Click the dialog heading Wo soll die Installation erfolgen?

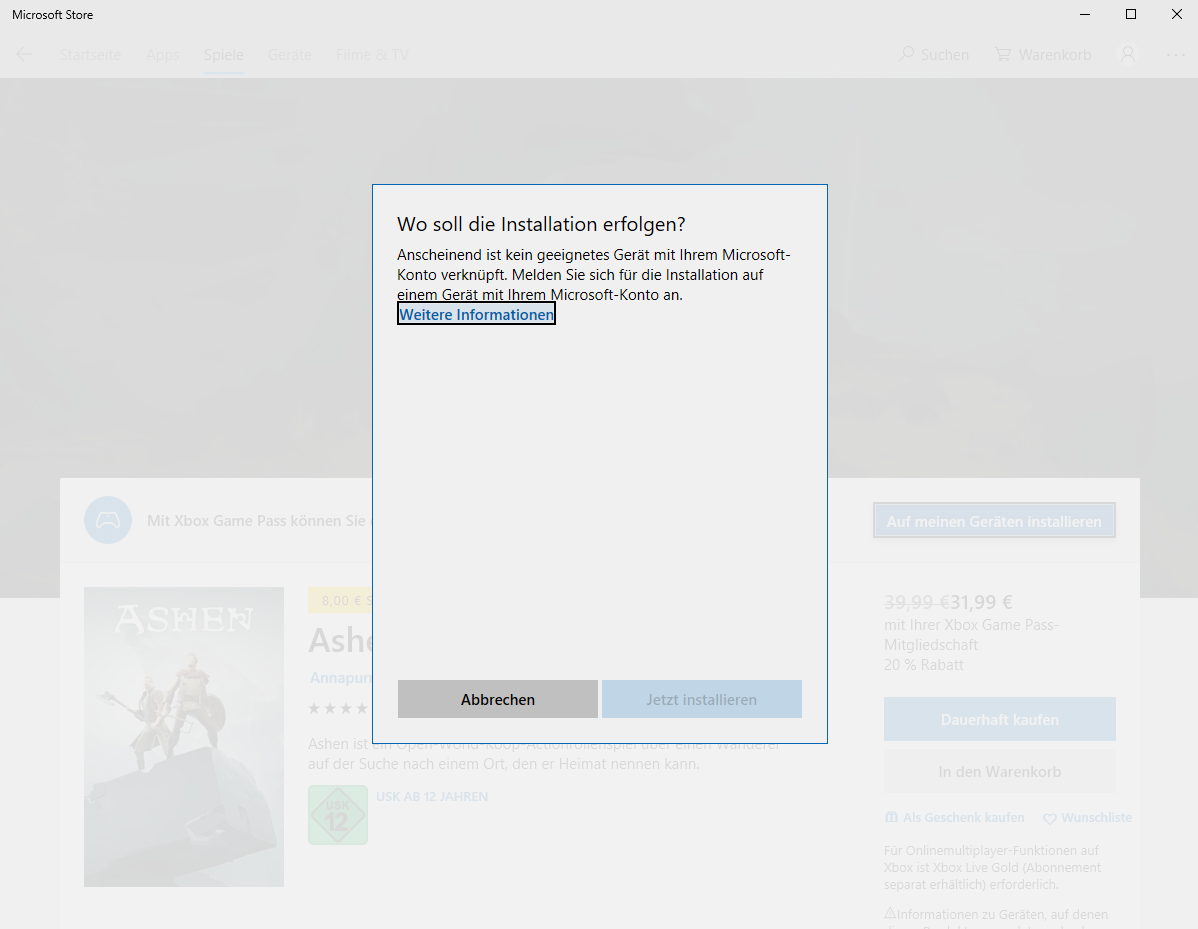tap(541, 224)
